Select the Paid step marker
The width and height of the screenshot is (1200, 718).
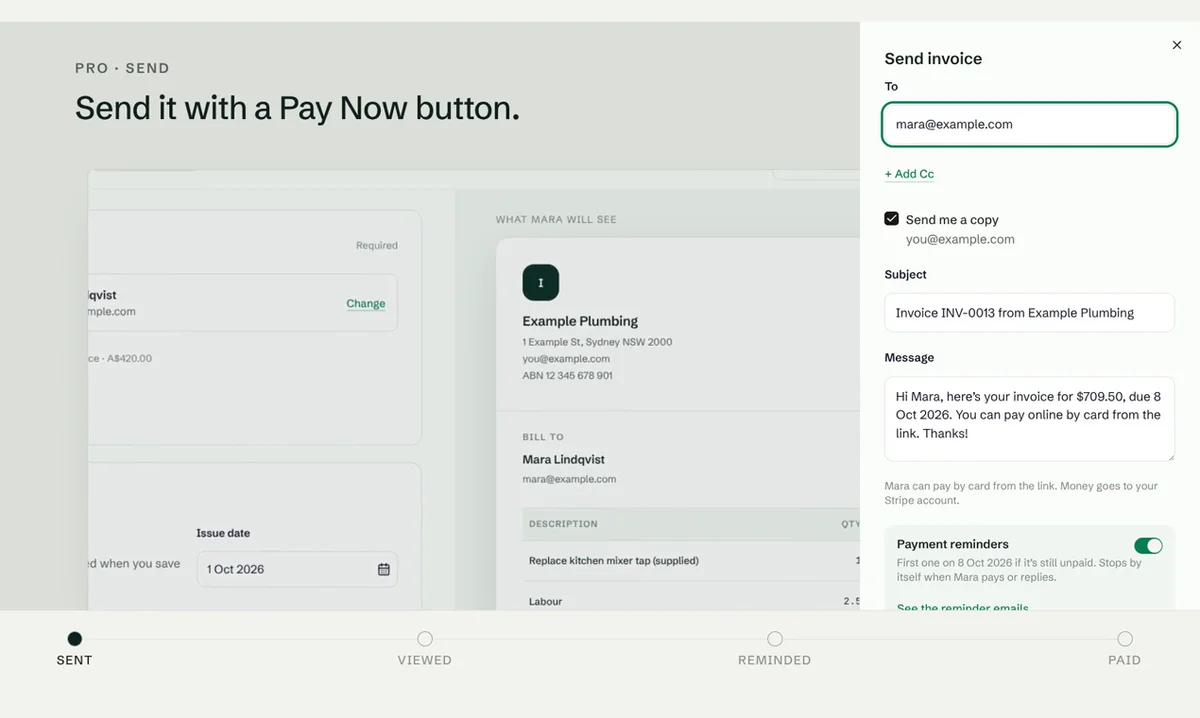coord(1125,639)
